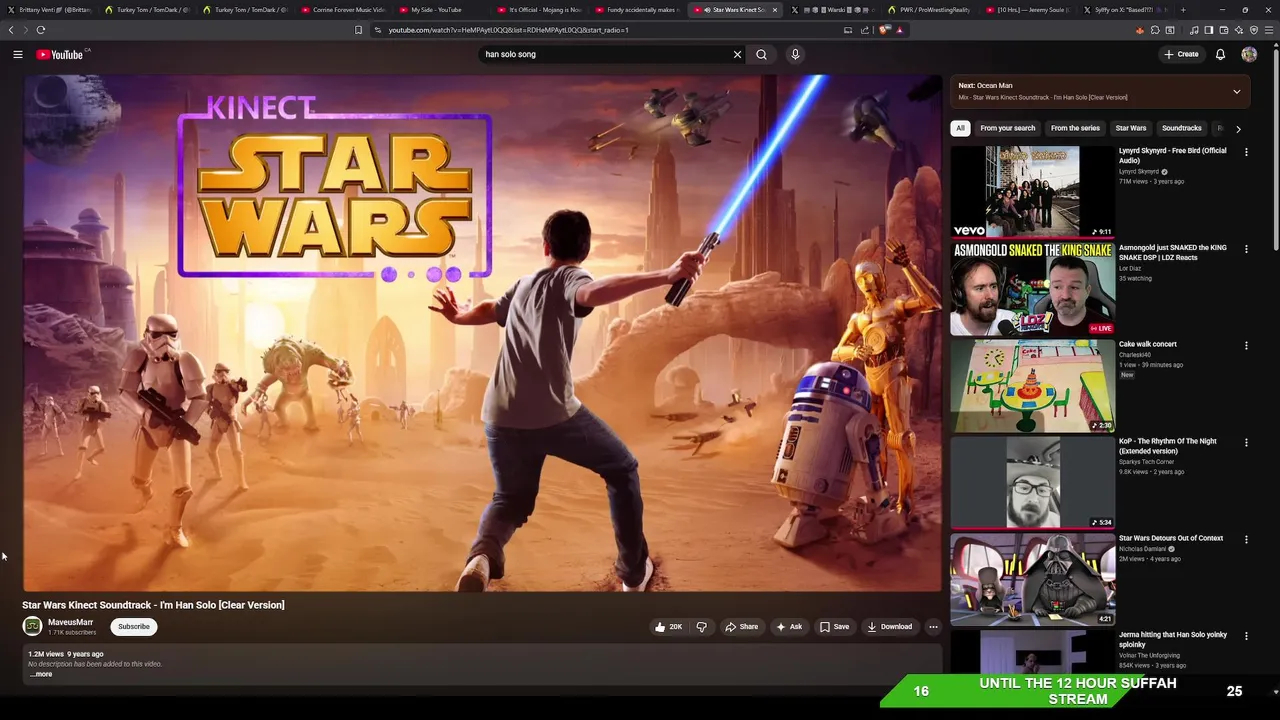Open the notifications bell

(1220, 54)
